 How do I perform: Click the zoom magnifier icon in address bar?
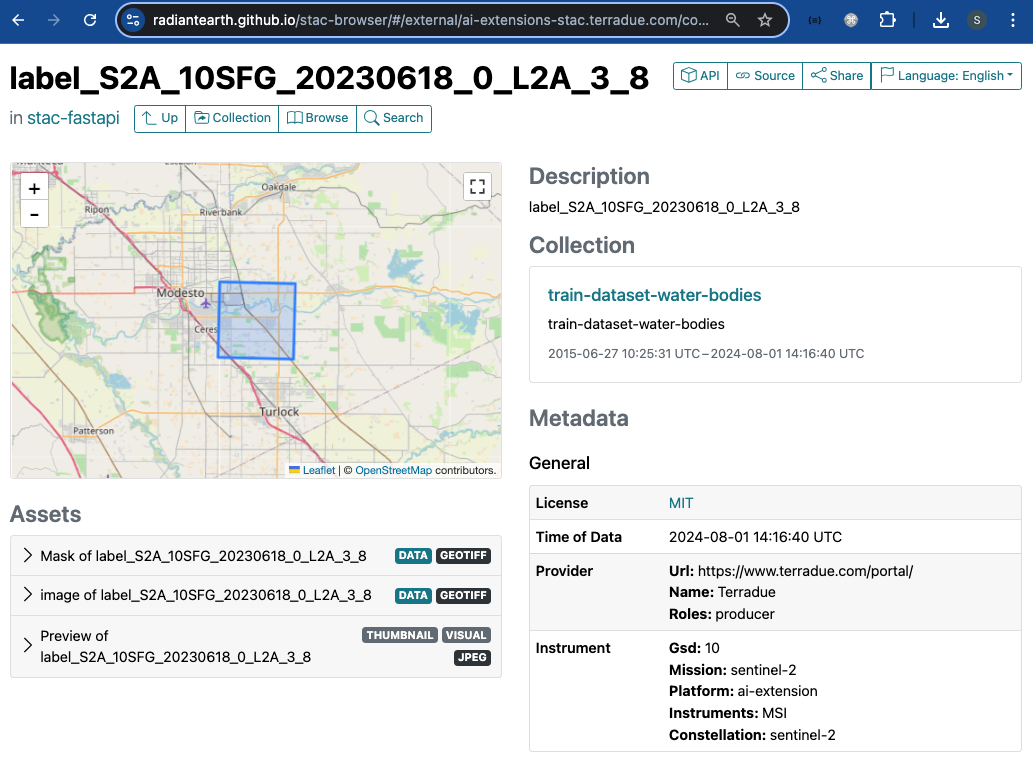pyautogui.click(x=733, y=20)
